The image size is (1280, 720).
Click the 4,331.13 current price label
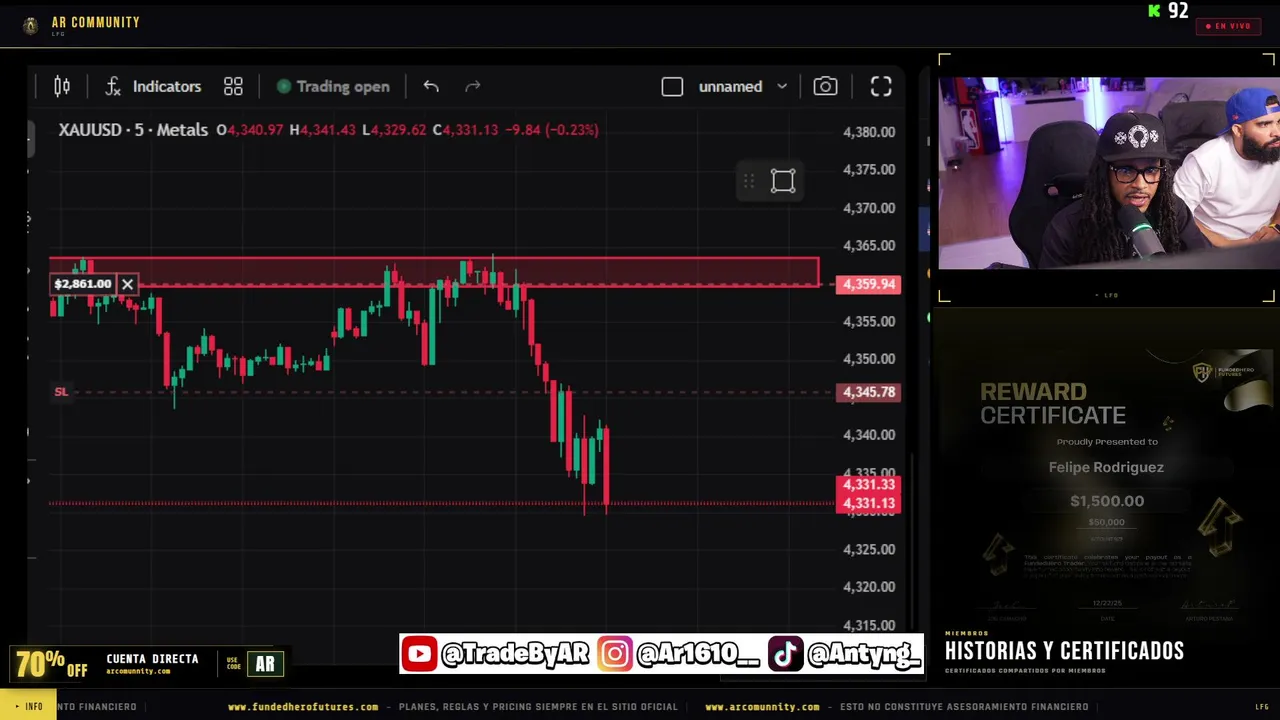coord(869,504)
